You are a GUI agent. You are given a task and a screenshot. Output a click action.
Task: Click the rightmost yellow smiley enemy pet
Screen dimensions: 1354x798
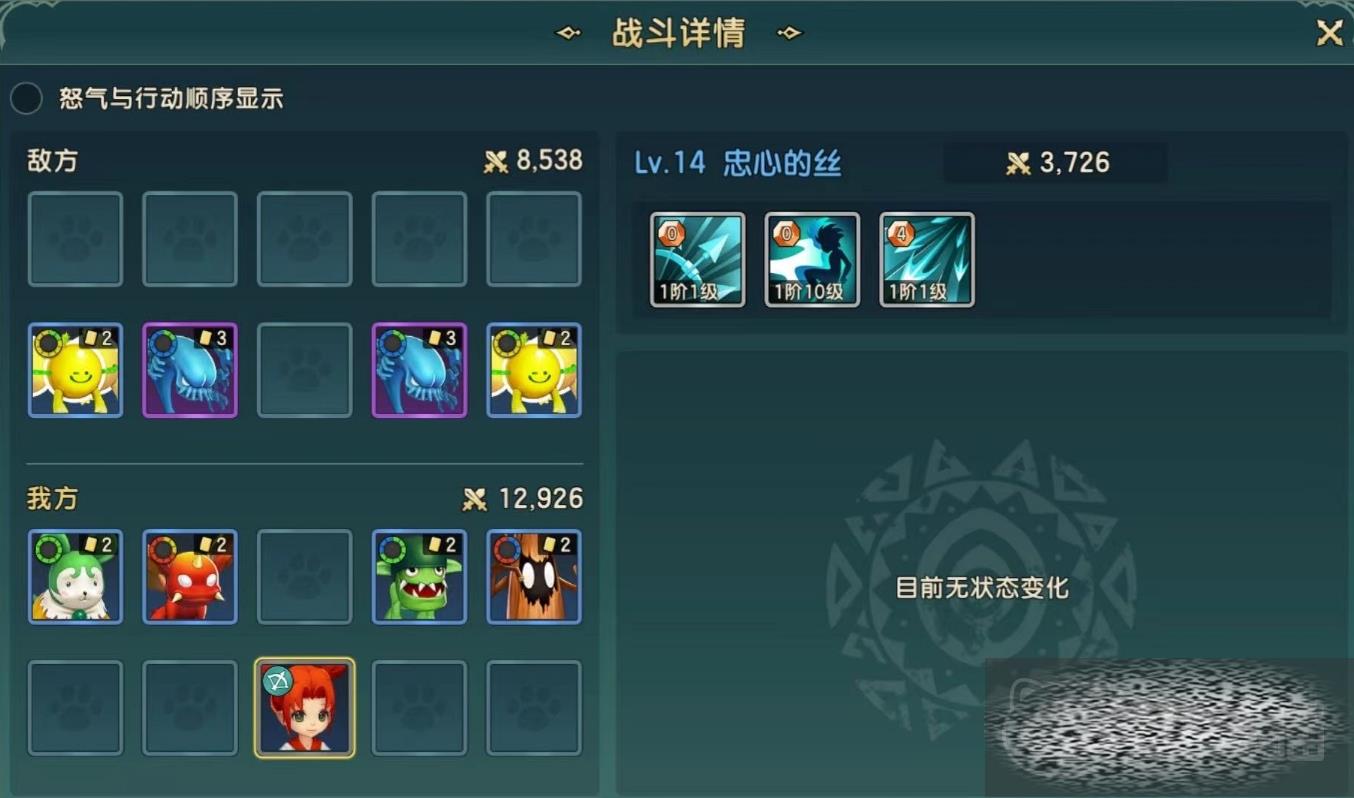(534, 370)
